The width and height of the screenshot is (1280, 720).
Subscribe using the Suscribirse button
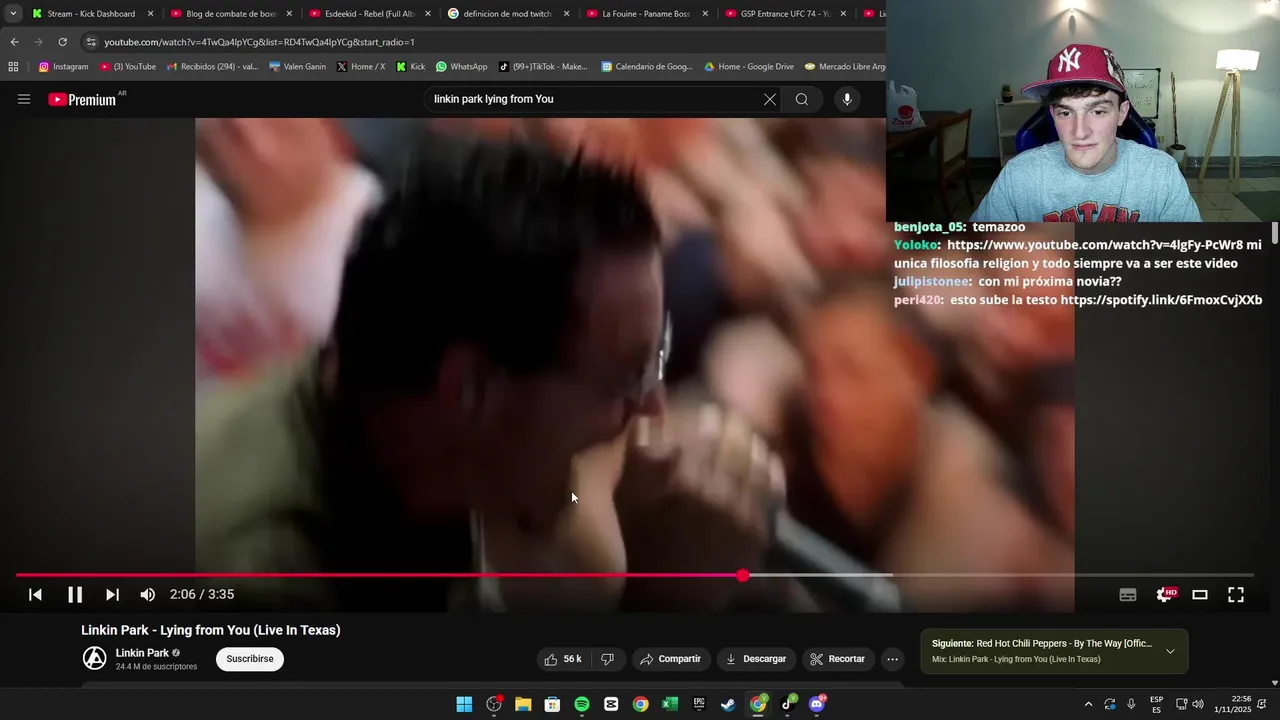coord(250,659)
